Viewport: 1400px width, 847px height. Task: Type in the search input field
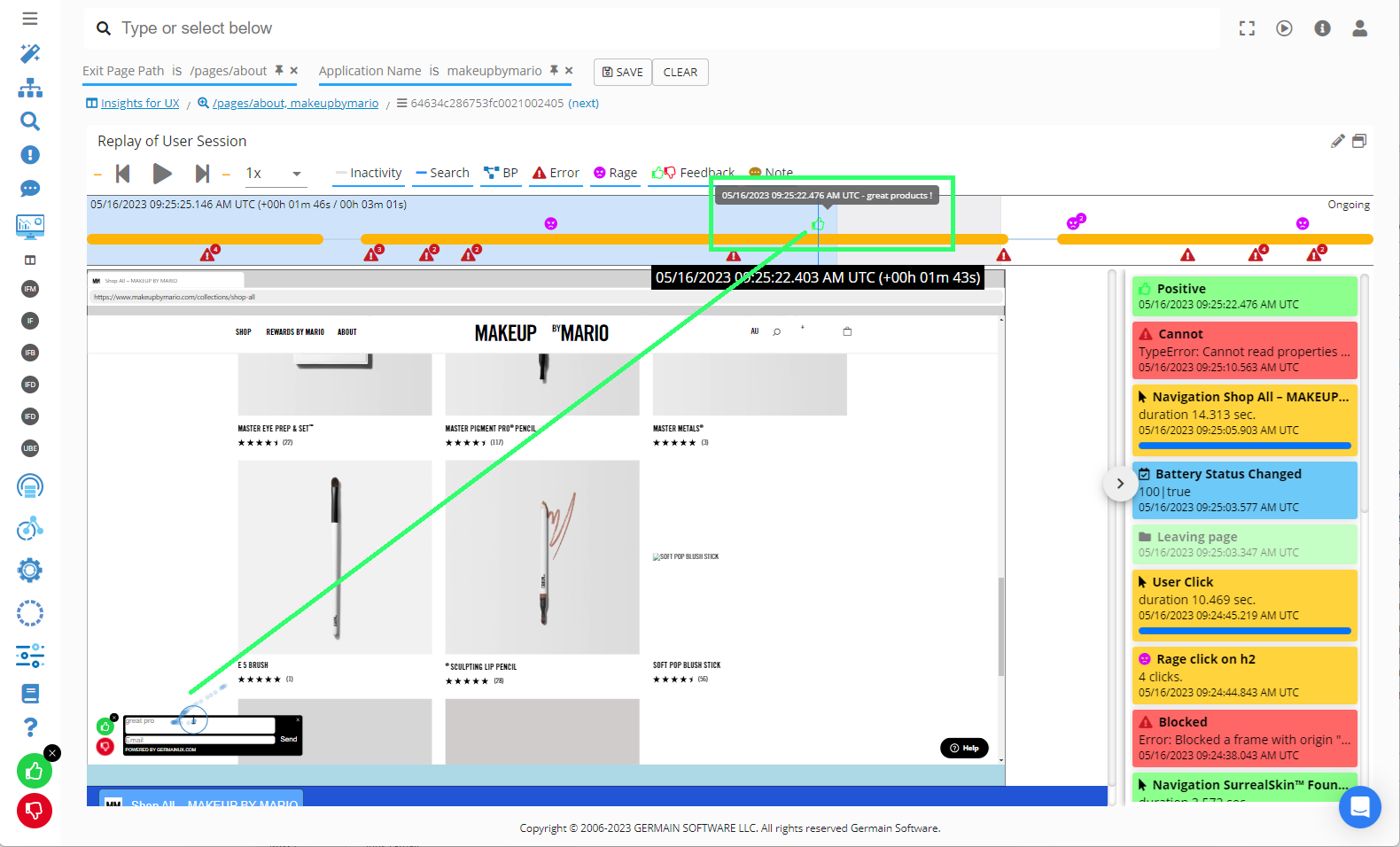[620, 28]
